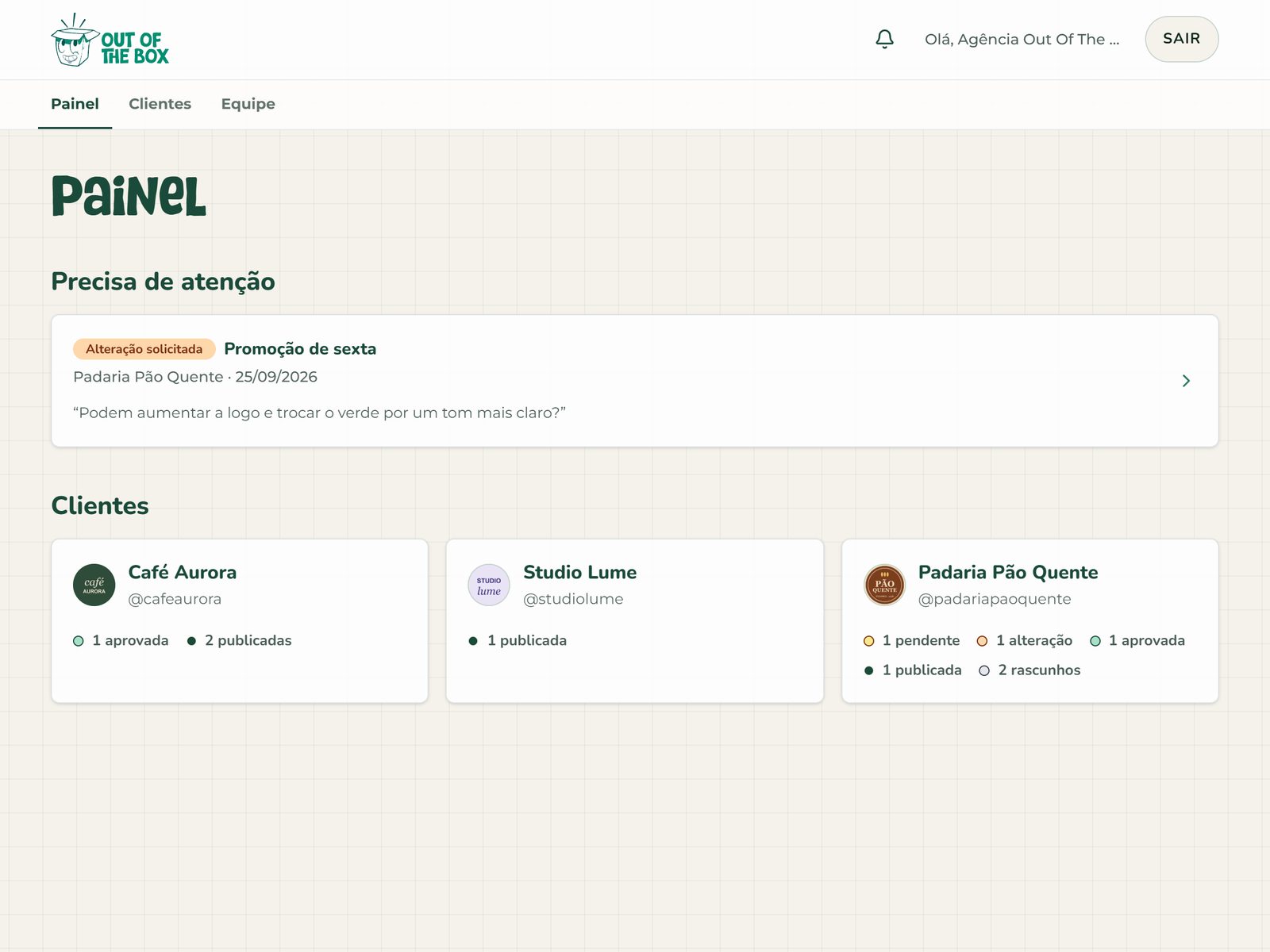Click Café Aurora's 1 aprovada status
Screen dimensions: 1270x952
pos(121,640)
